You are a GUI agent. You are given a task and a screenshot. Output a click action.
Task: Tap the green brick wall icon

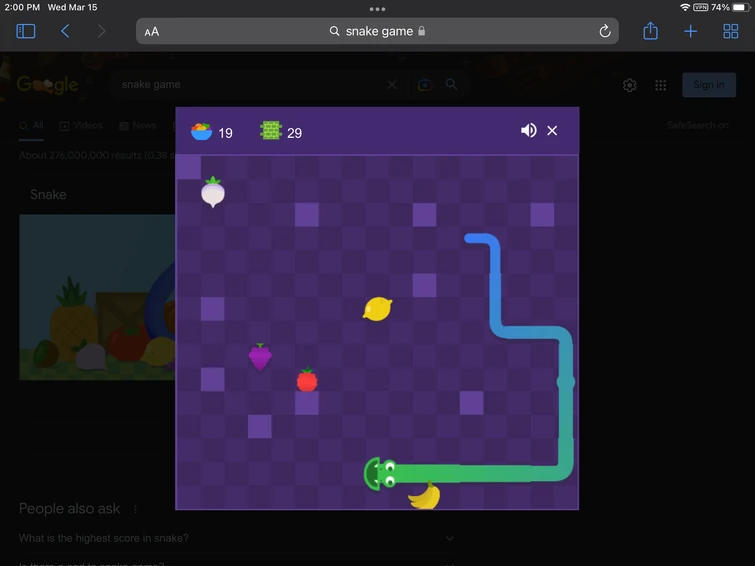(271, 131)
